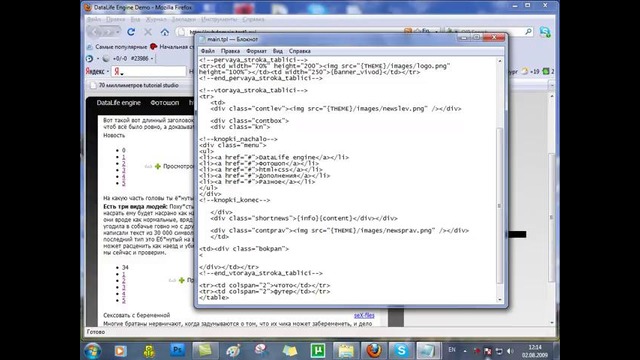Open uTorrent from taskbar
Viewport: 640px width, 360px height.
(318, 351)
